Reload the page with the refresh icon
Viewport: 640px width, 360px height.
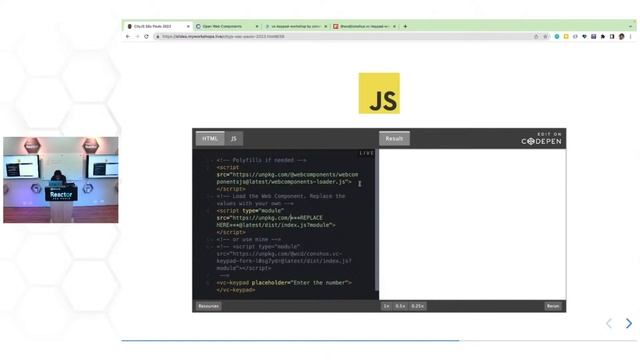click(147, 37)
